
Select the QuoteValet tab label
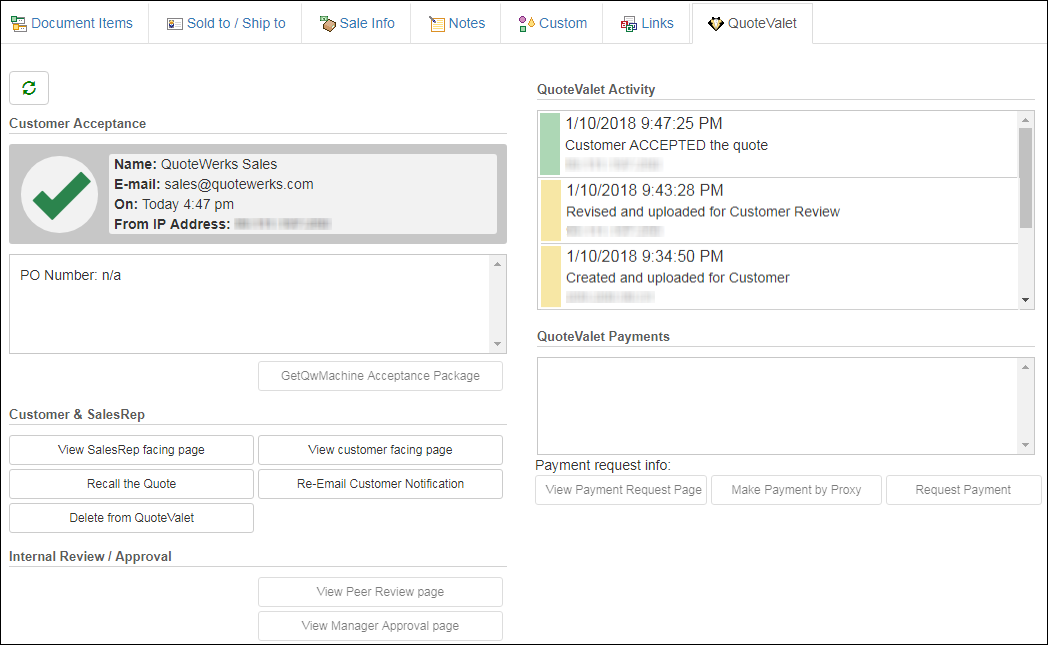point(762,23)
